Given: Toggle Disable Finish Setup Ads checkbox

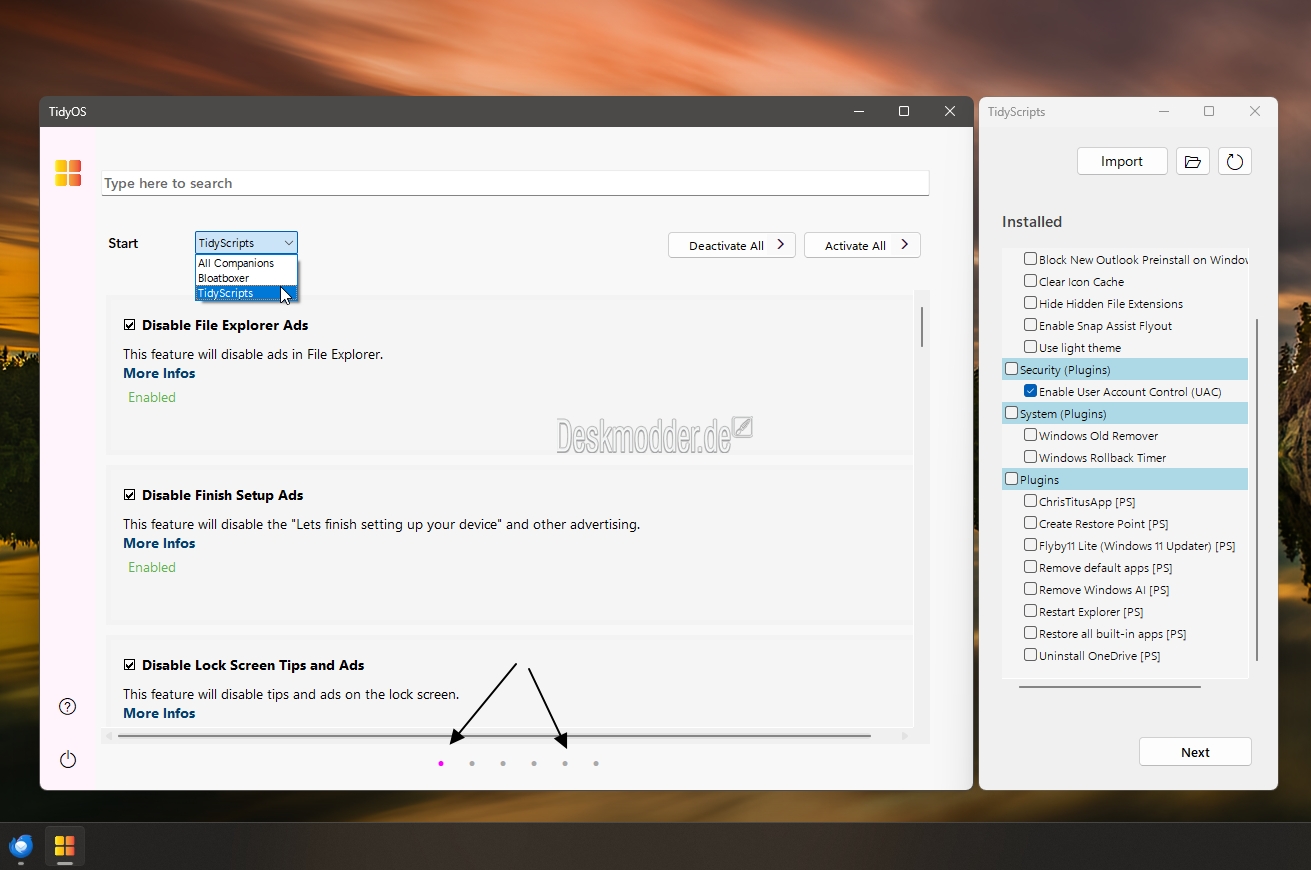Looking at the screenshot, I should click(130, 495).
